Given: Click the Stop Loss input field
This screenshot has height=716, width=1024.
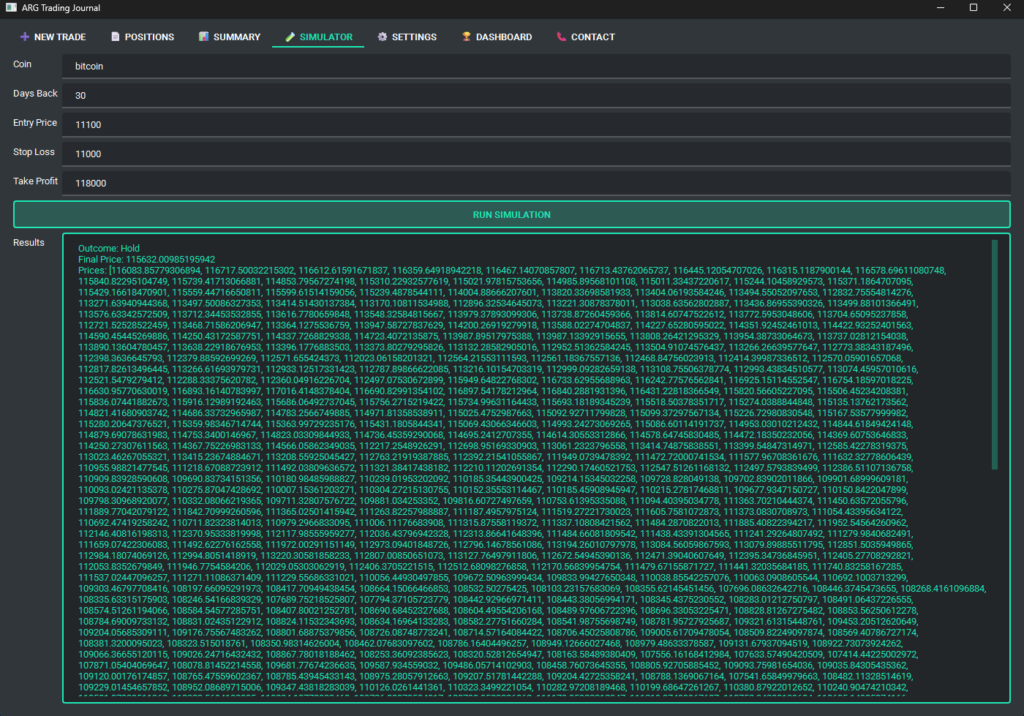Looking at the screenshot, I should pyautogui.click(x=536, y=153).
